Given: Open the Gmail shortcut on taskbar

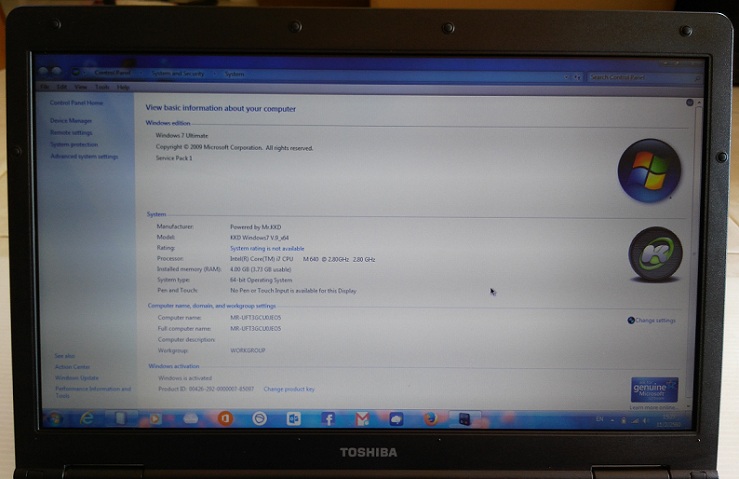Looking at the screenshot, I should [x=362, y=419].
